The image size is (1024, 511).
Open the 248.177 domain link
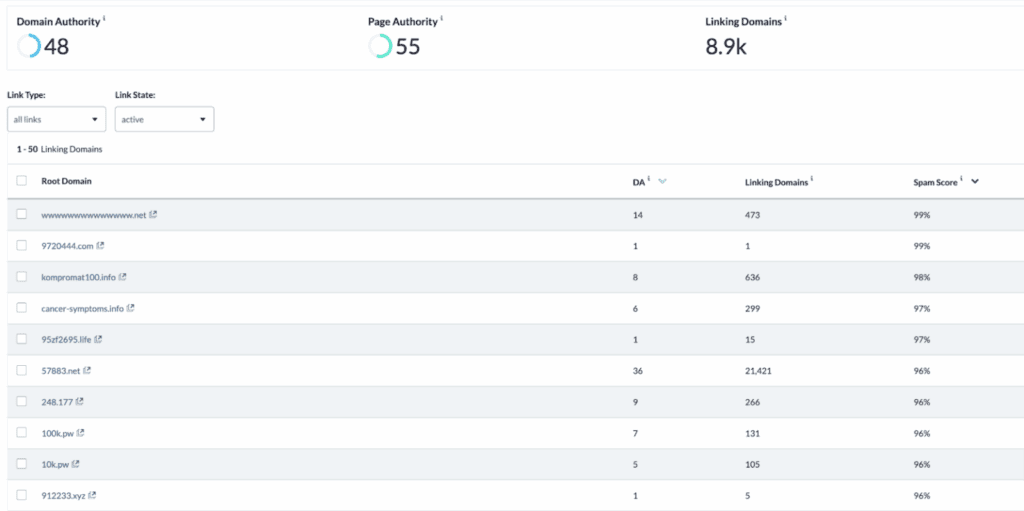tap(57, 402)
